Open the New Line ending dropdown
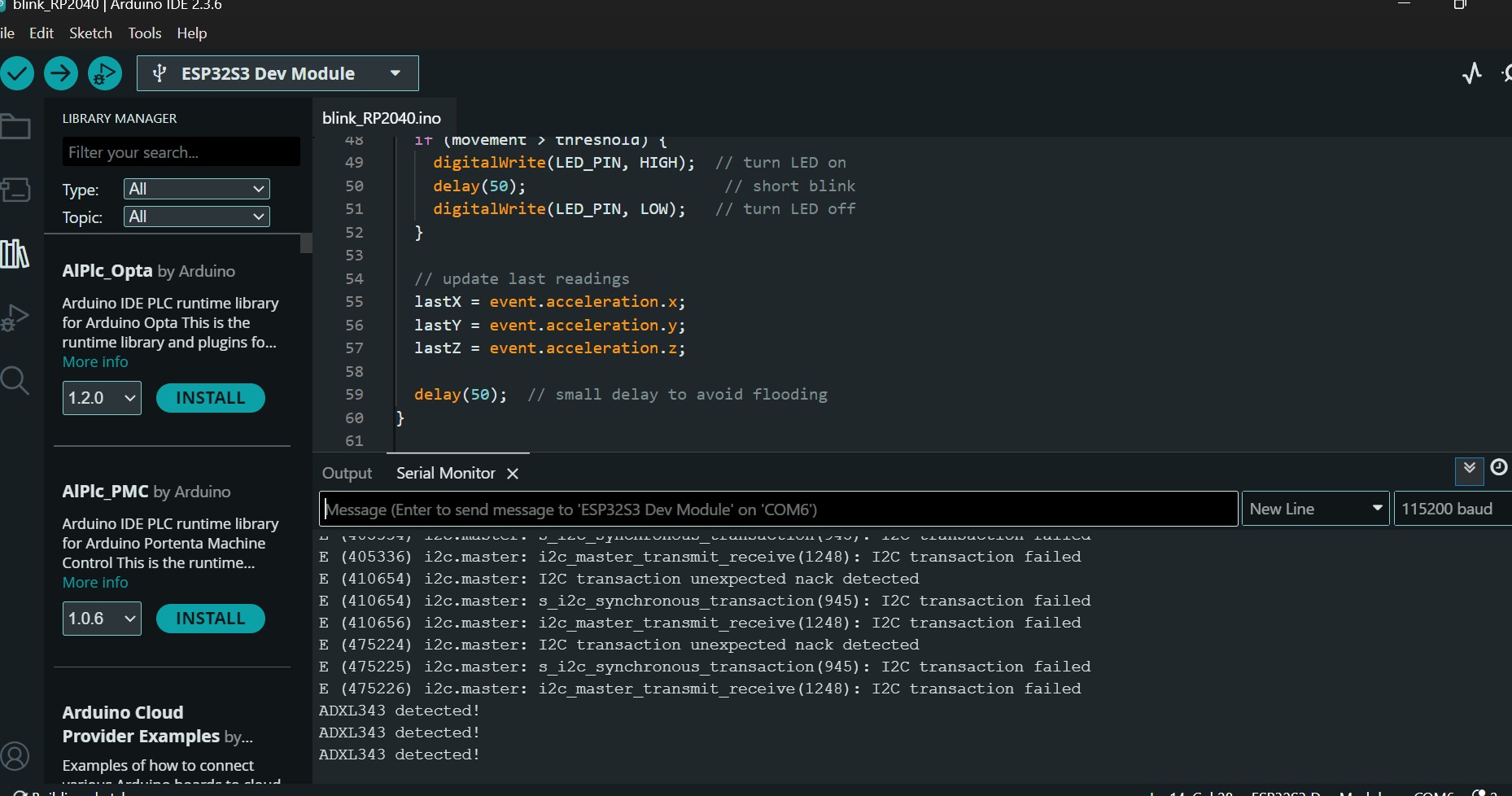Image resolution: width=1512 pixels, height=796 pixels. [1315, 509]
